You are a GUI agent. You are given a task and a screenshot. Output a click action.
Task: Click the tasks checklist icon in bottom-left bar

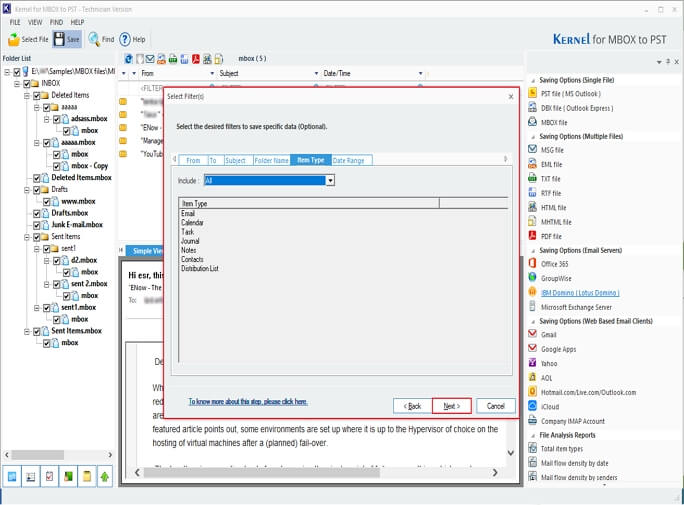(49, 477)
